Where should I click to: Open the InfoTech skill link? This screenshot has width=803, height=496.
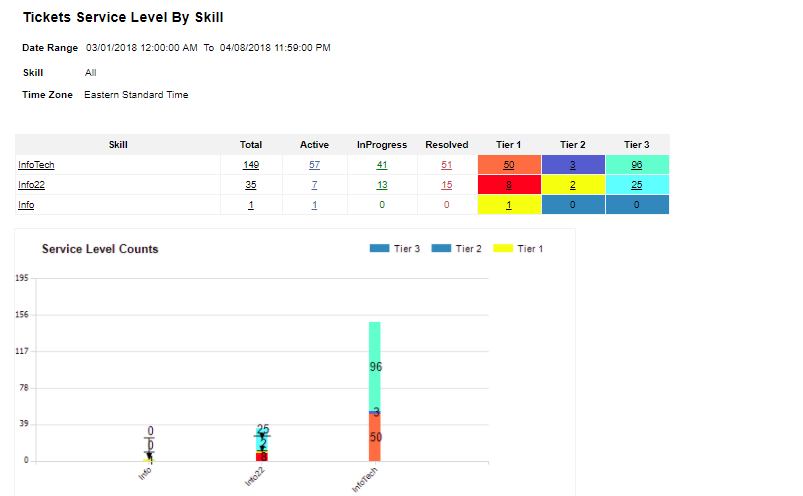[36, 165]
